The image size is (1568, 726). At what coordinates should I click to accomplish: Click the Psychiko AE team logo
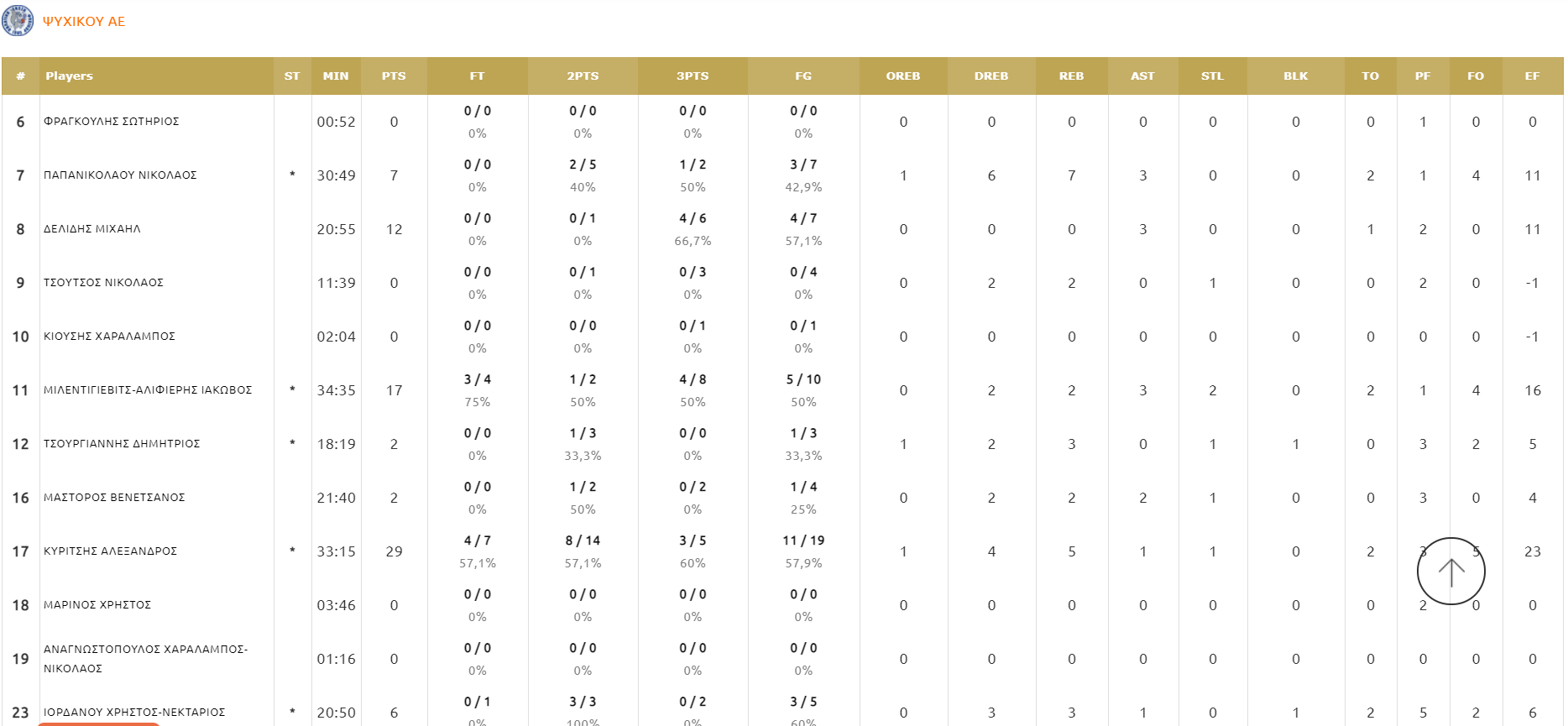coord(18,20)
